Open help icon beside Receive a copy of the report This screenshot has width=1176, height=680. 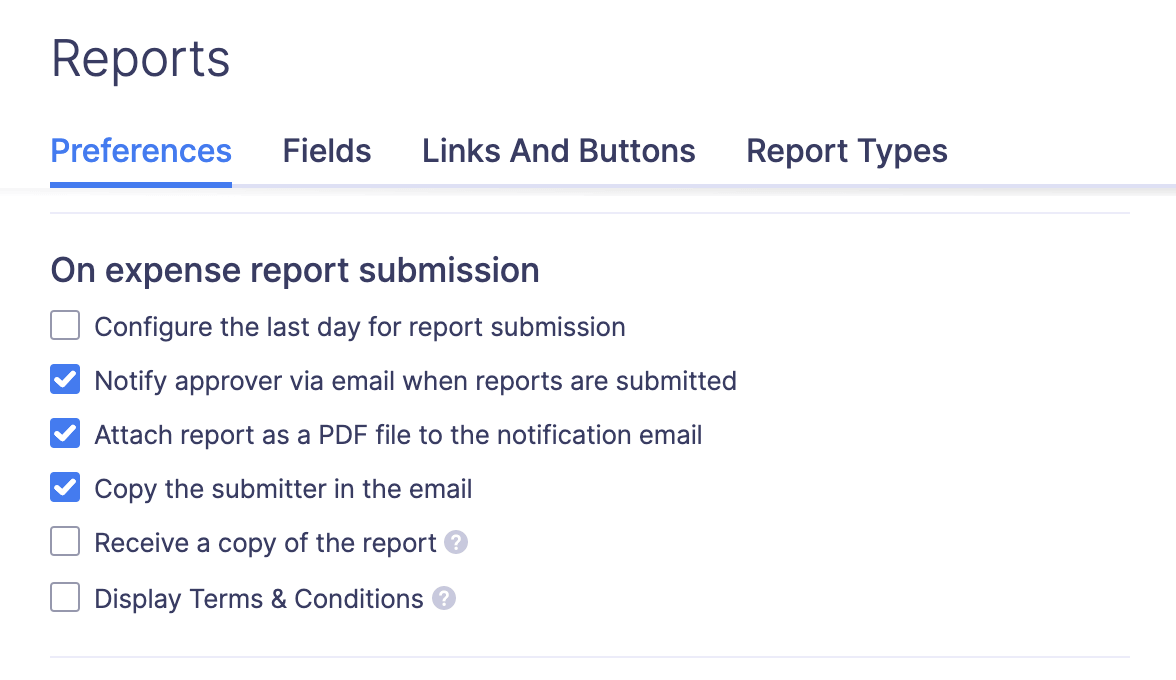tap(456, 543)
